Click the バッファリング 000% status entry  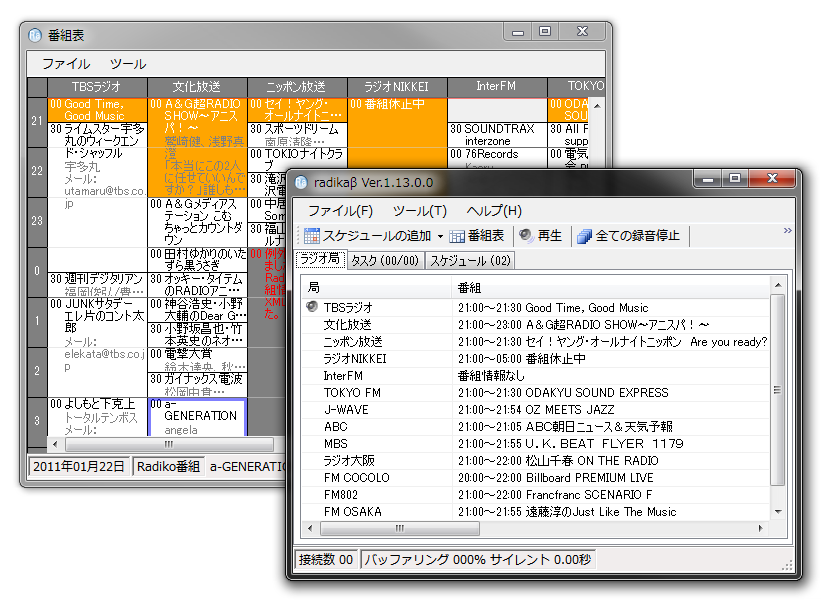click(x=478, y=560)
